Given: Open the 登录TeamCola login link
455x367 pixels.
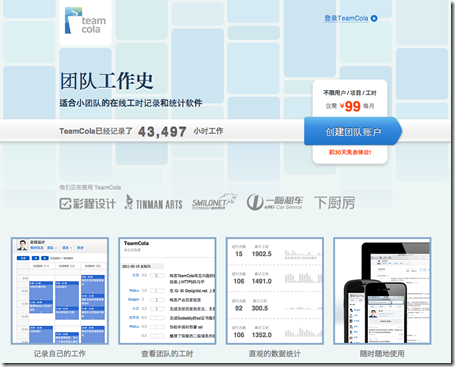Looking at the screenshot, I should pyautogui.click(x=346, y=18).
